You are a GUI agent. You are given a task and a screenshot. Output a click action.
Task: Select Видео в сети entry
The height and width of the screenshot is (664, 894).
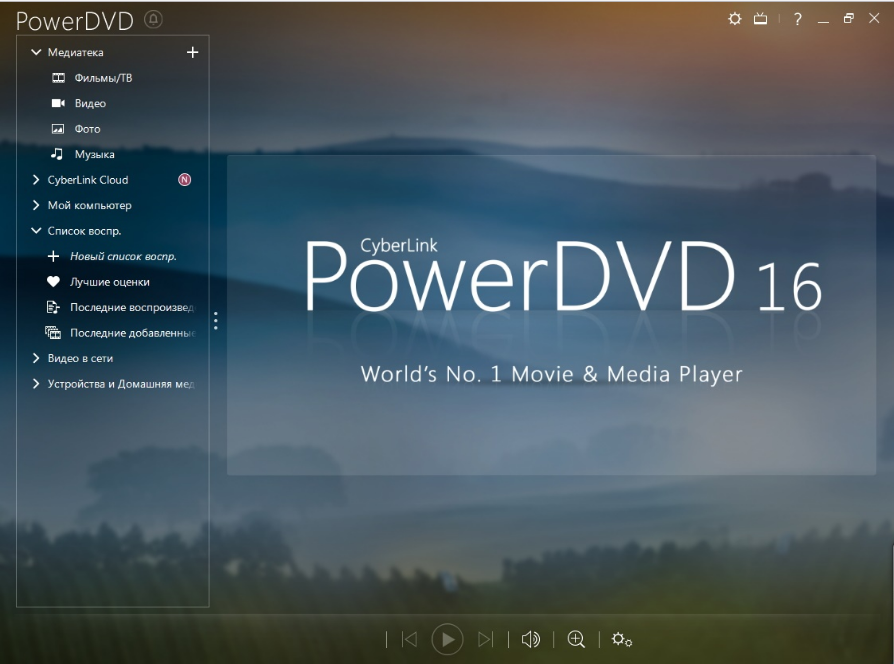coord(80,358)
